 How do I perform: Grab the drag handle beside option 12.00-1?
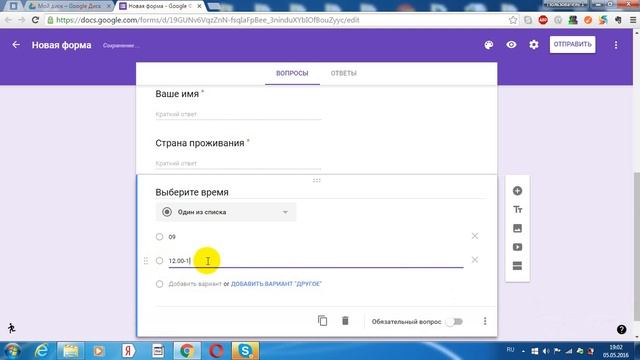[146, 260]
